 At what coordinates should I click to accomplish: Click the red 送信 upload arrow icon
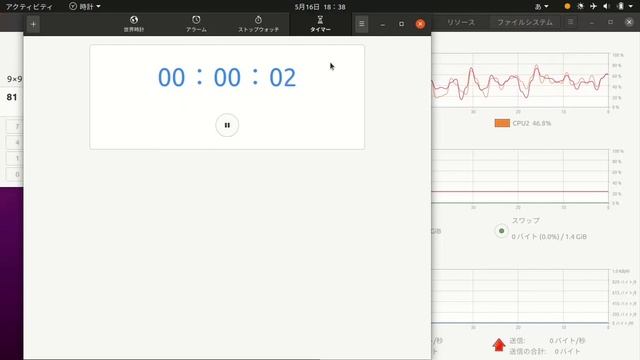pyautogui.click(x=499, y=345)
